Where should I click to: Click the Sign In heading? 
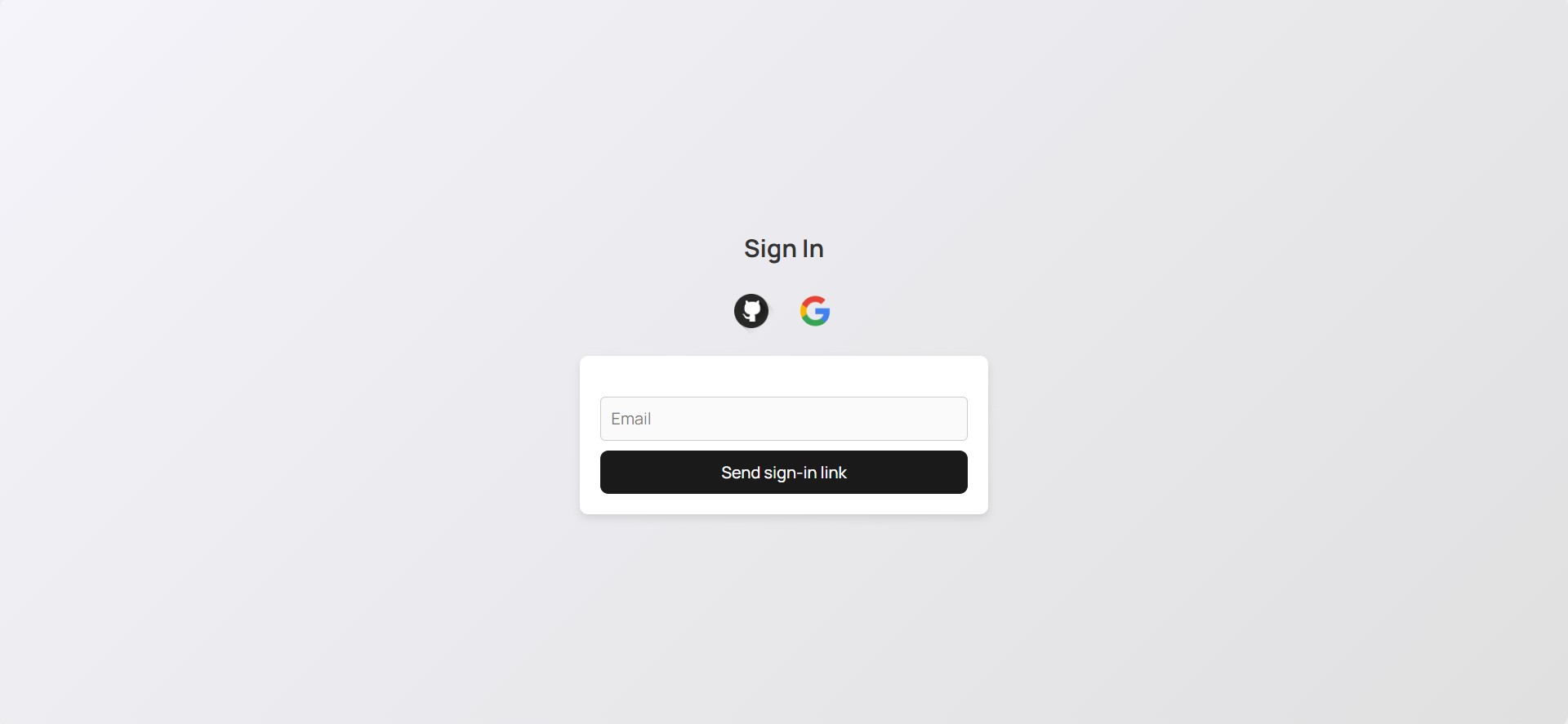784,249
